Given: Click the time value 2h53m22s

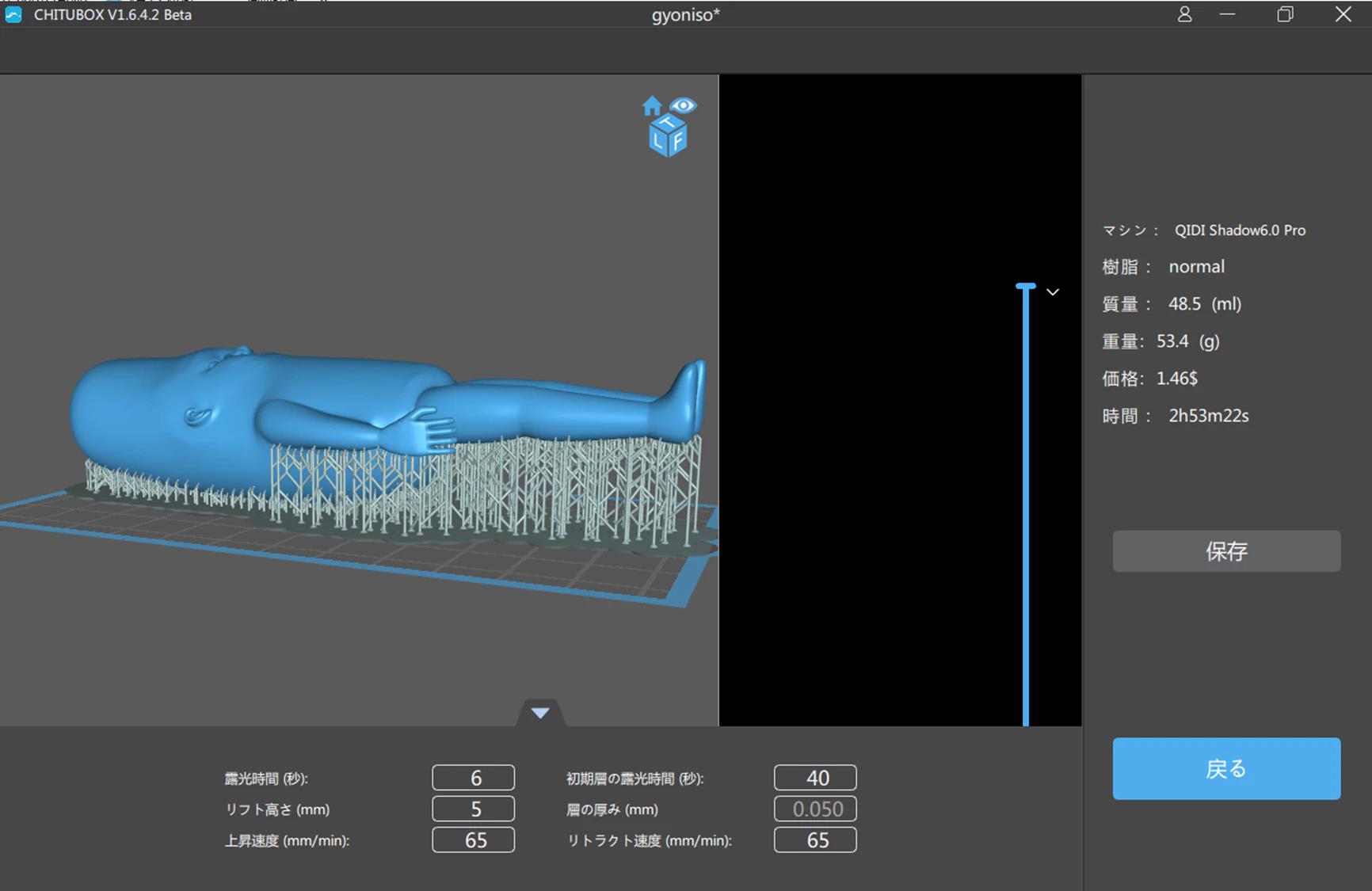Looking at the screenshot, I should [1209, 416].
